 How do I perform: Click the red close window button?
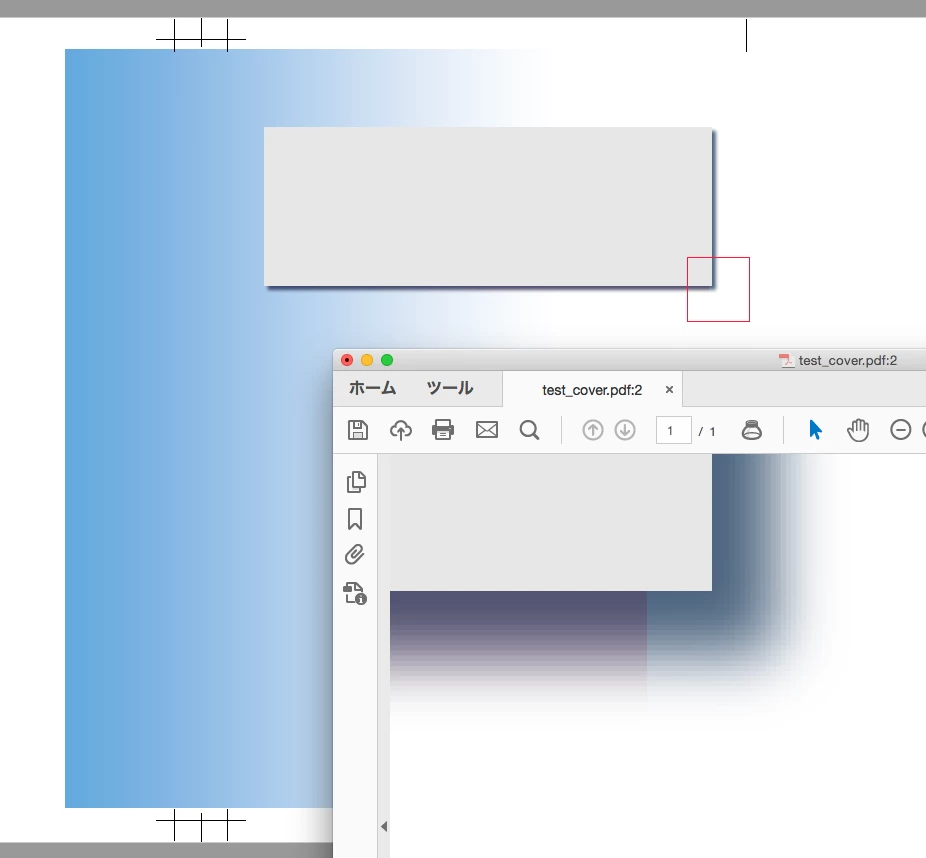tap(347, 360)
